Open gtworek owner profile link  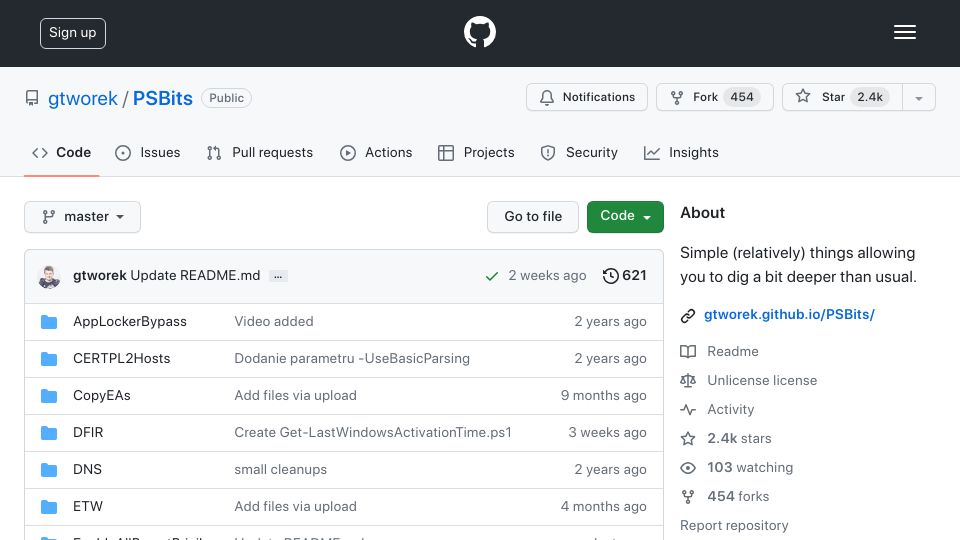click(x=83, y=99)
